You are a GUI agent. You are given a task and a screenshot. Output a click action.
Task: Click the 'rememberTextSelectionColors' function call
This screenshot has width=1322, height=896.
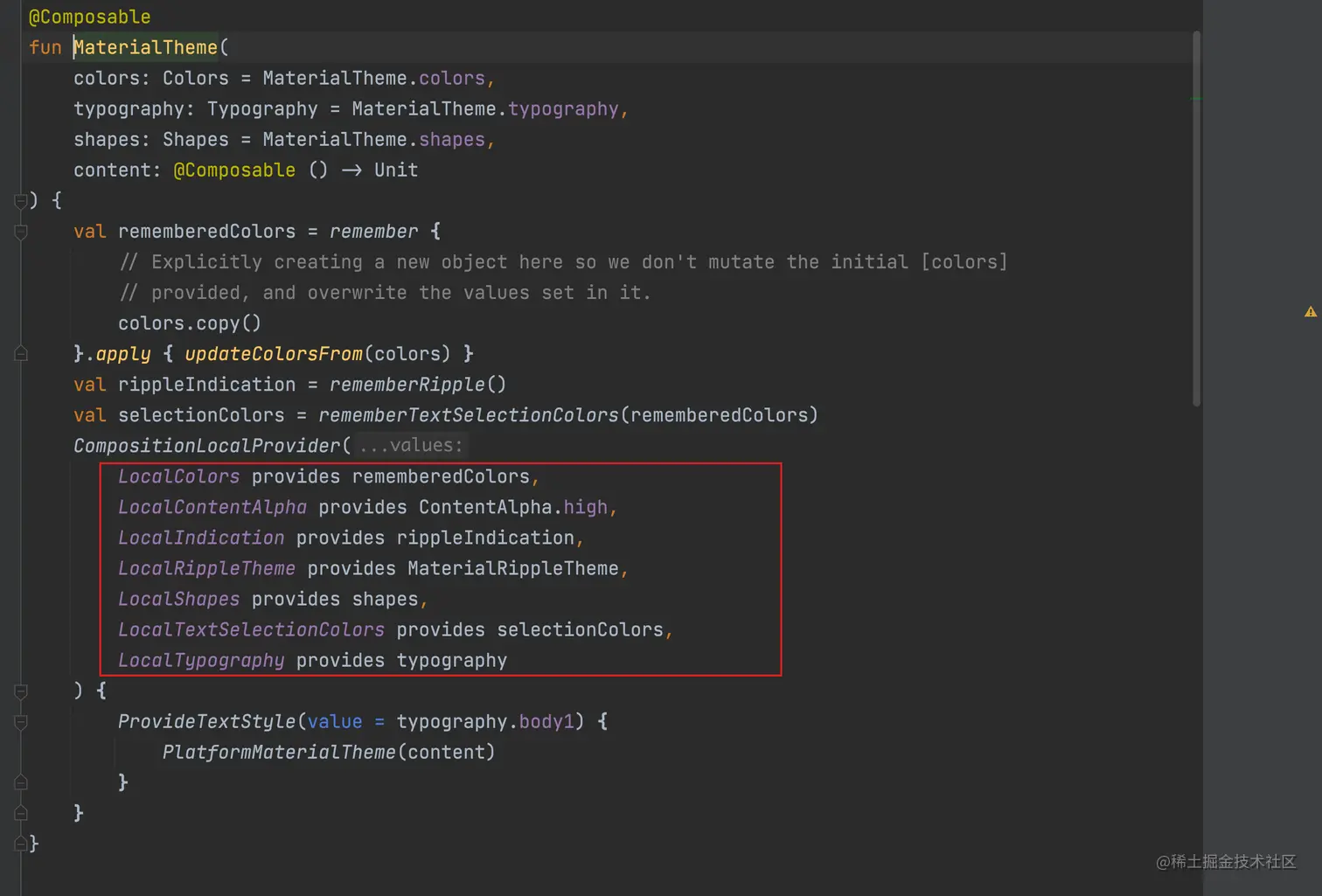point(469,415)
